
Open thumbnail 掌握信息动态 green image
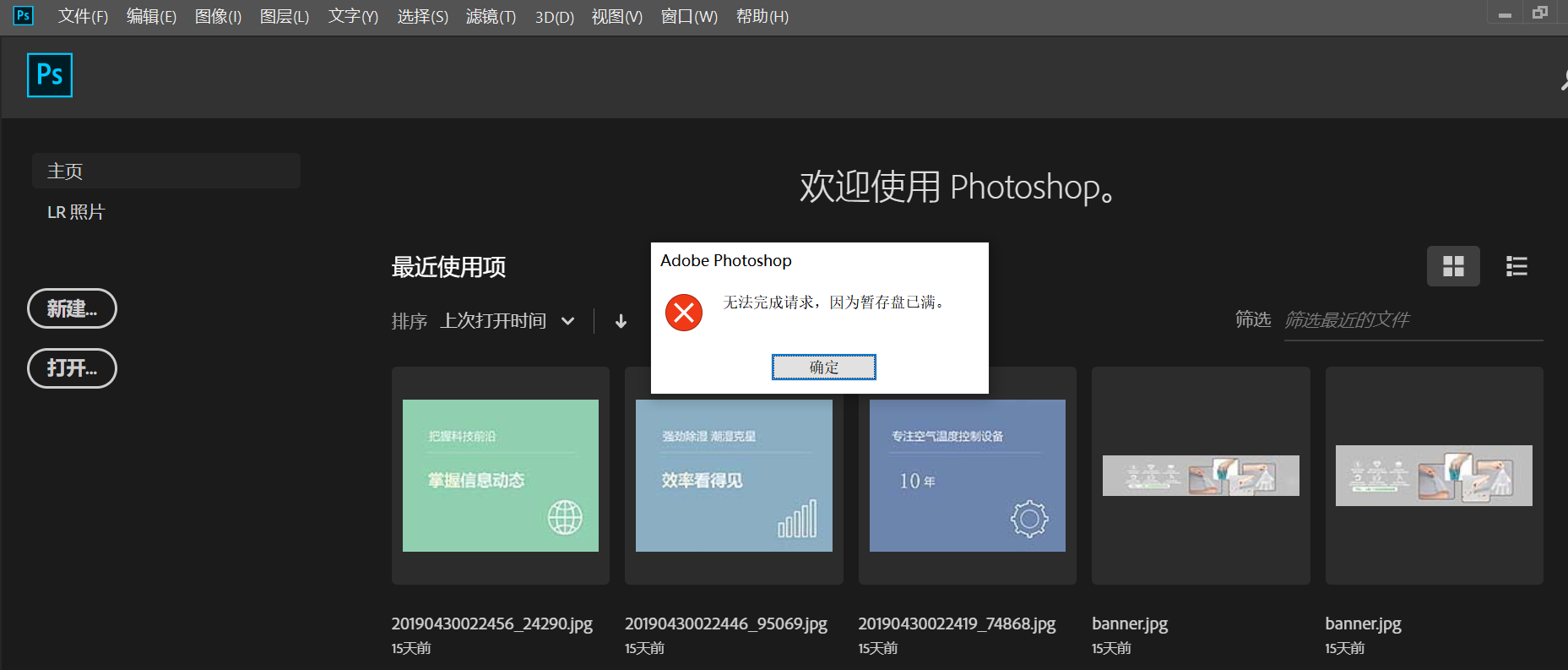click(x=501, y=476)
